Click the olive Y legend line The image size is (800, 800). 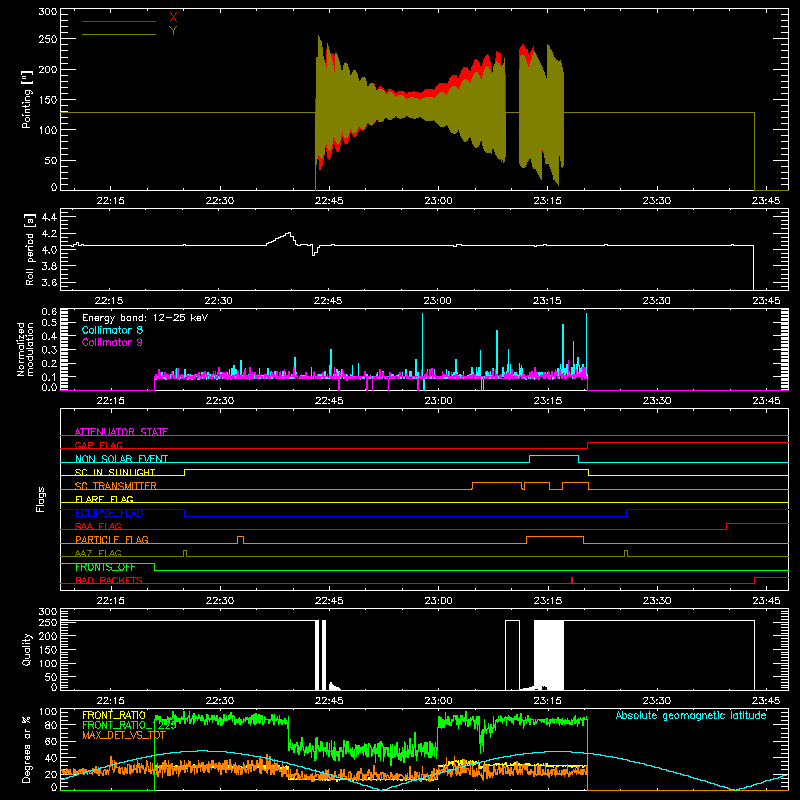[119, 34]
